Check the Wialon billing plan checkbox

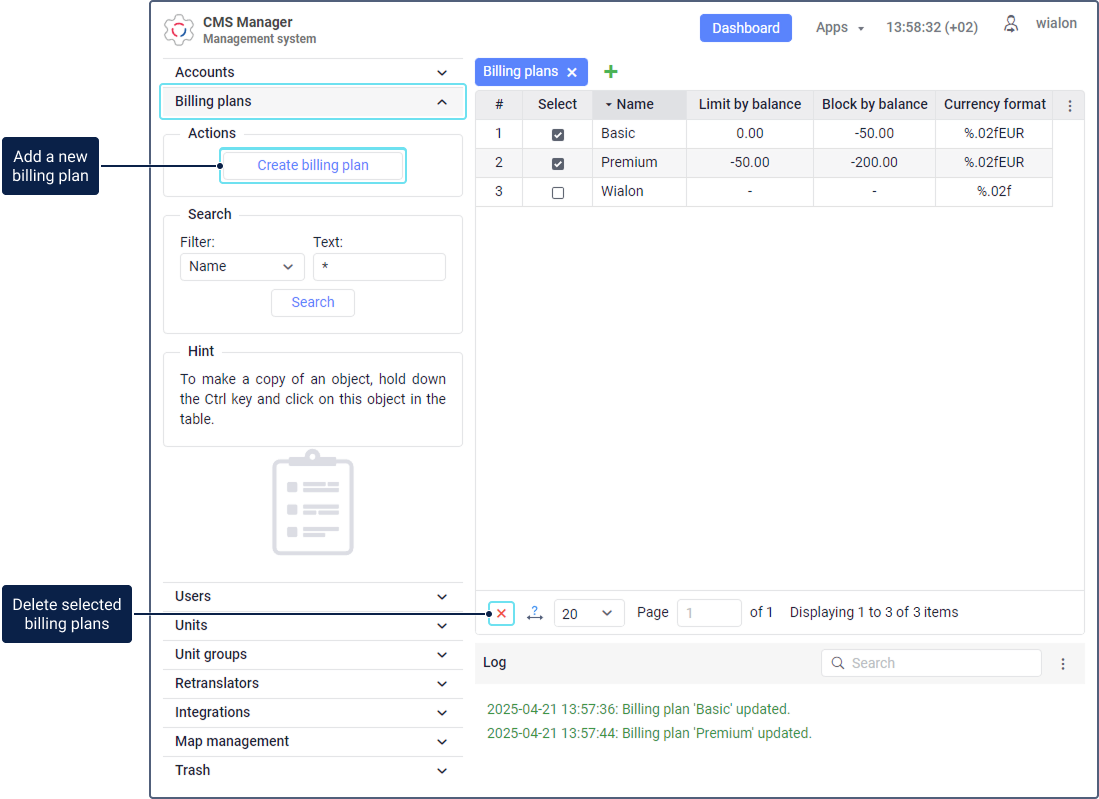coord(558,193)
